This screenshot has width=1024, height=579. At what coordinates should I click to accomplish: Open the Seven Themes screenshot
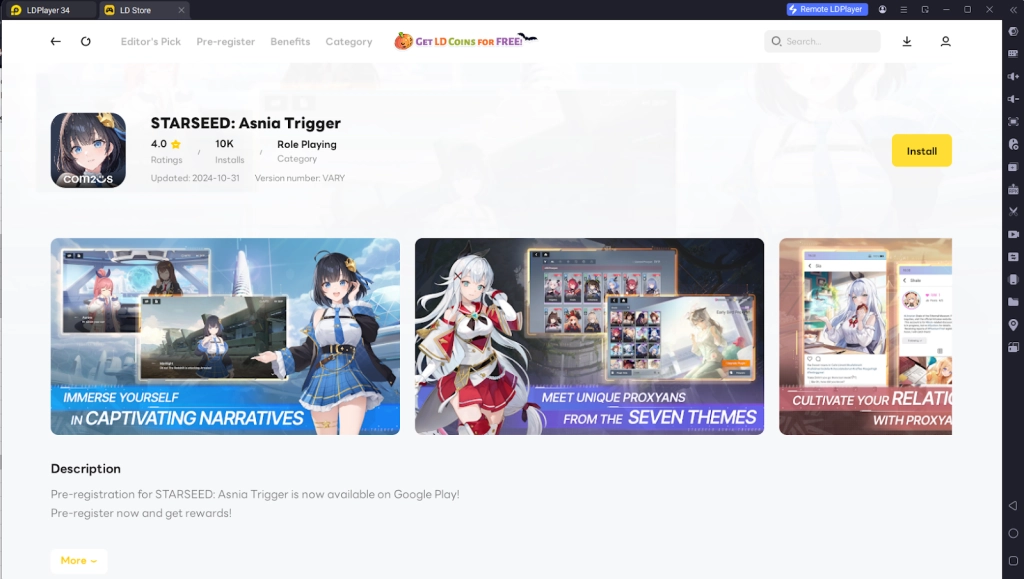click(x=589, y=336)
